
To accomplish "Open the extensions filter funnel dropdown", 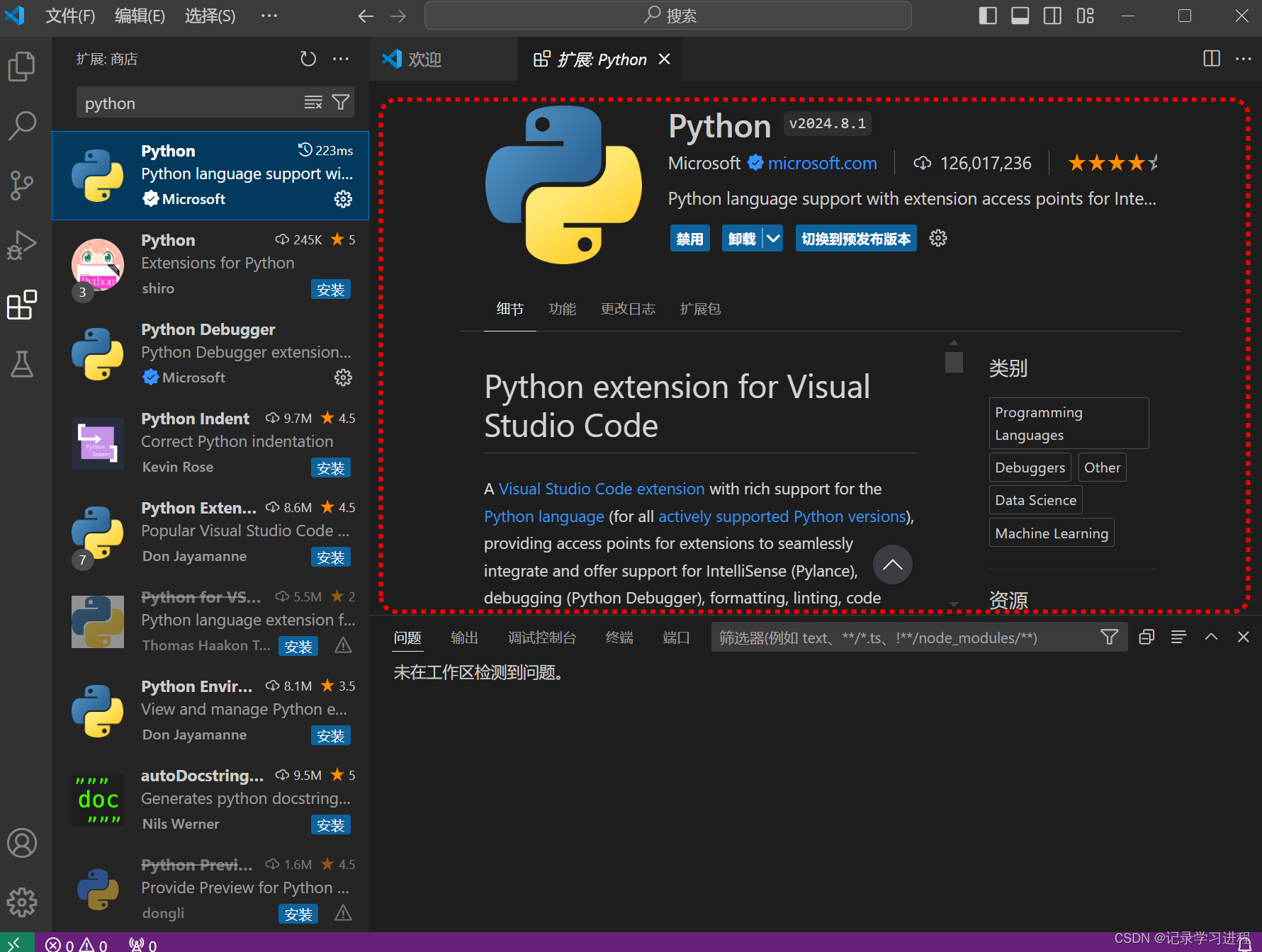I will point(340,102).
